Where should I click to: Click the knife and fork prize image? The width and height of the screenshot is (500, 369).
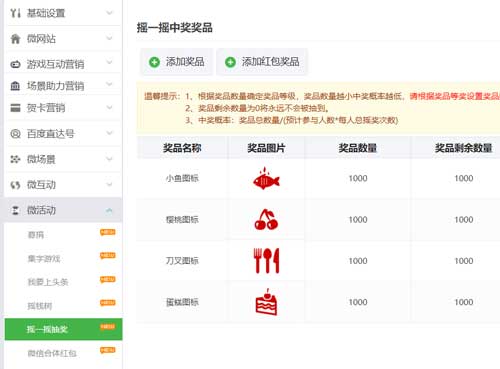click(266, 261)
